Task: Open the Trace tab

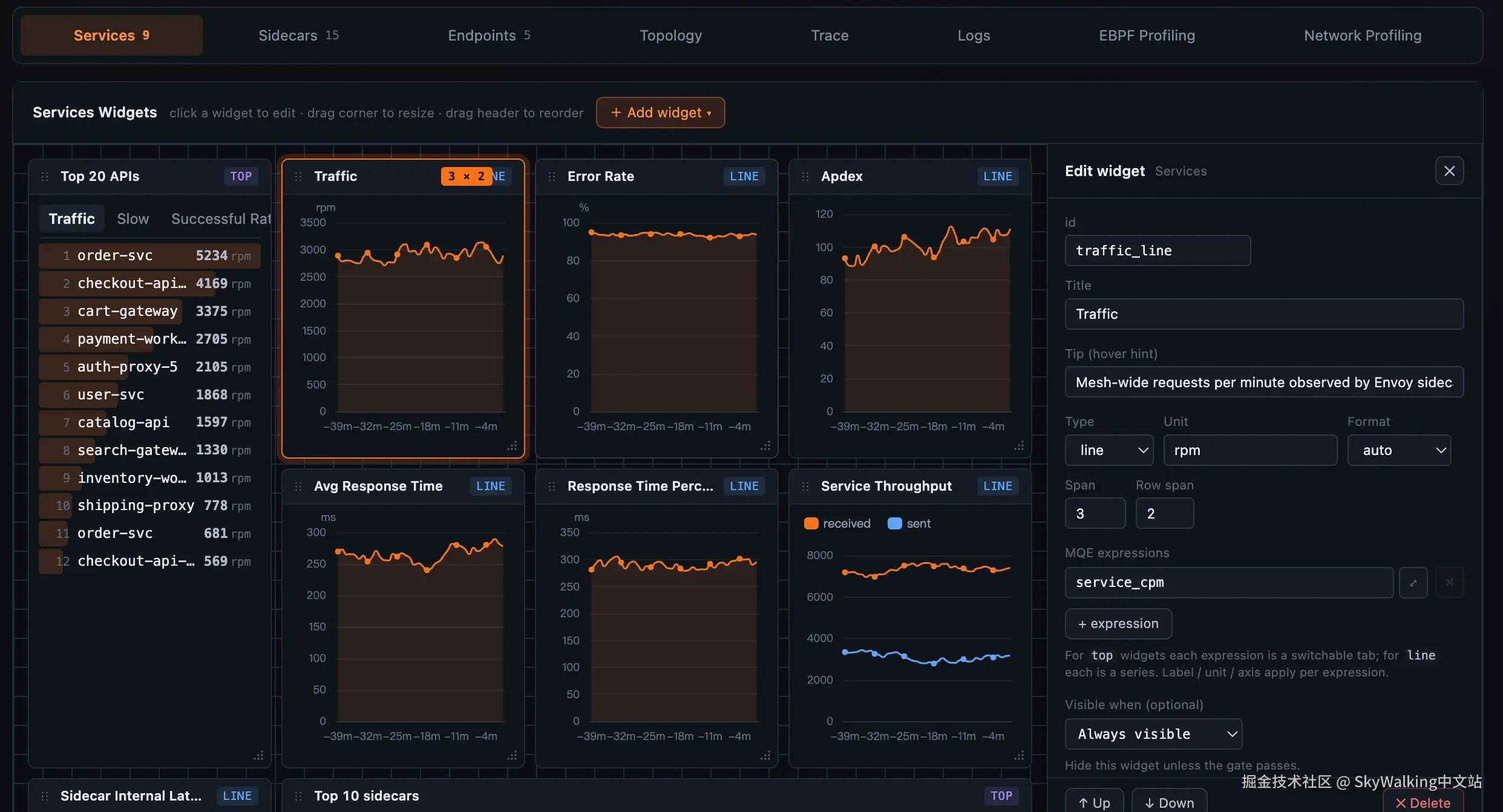Action: coord(830,35)
